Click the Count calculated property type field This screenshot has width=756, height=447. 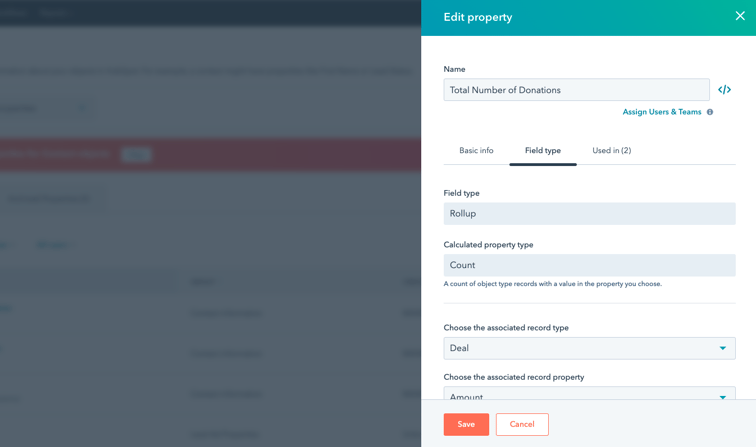click(x=589, y=265)
